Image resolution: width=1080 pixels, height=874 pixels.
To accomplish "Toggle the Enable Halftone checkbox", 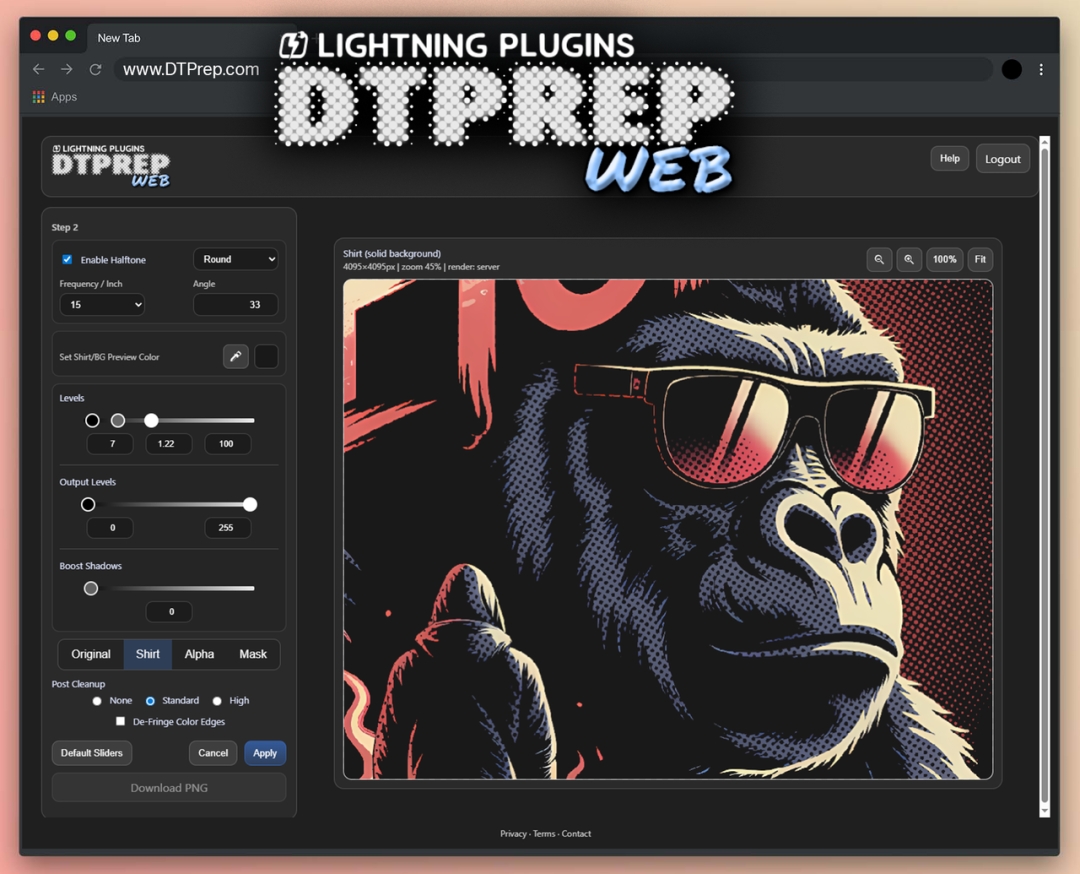I will click(68, 260).
